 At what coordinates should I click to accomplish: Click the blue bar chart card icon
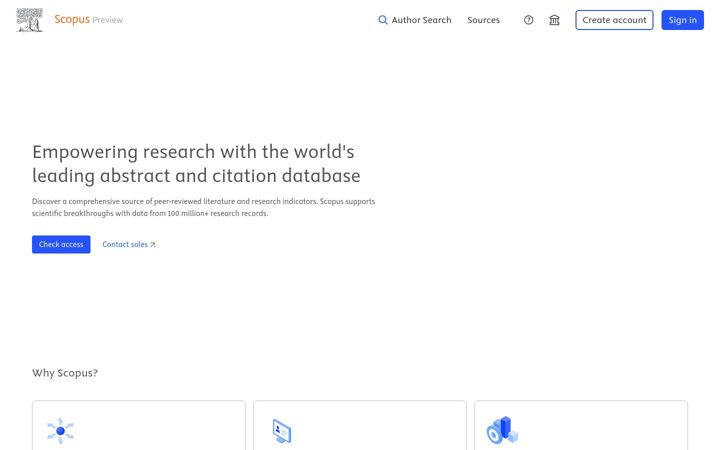point(502,430)
